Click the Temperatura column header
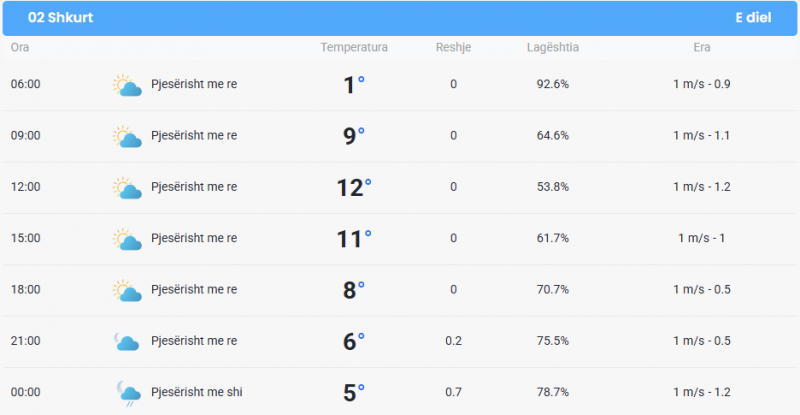The image size is (800, 415). coord(354,47)
